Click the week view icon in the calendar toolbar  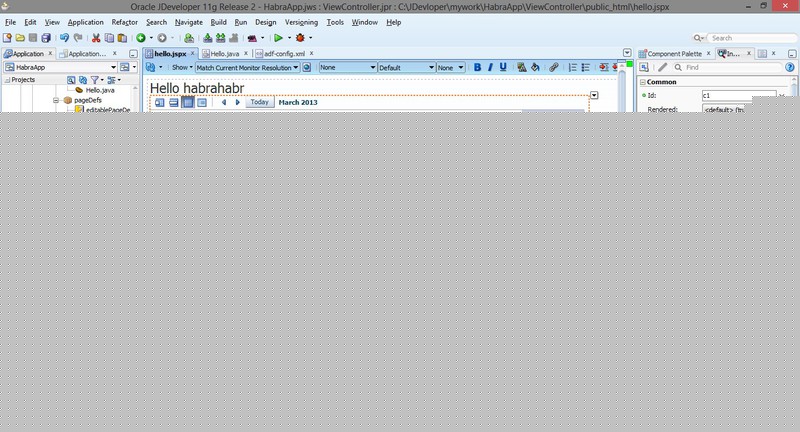(x=173, y=103)
